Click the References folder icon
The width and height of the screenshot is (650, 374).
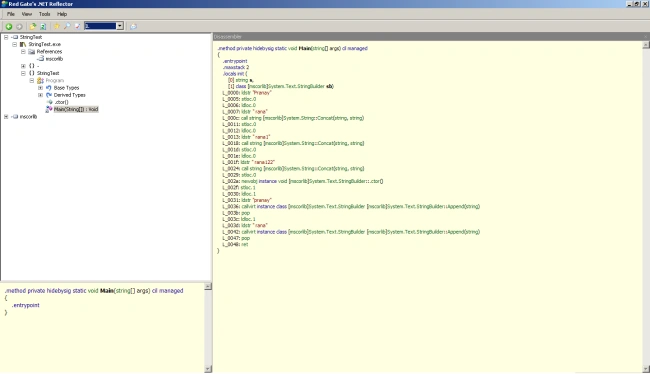(x=32, y=52)
